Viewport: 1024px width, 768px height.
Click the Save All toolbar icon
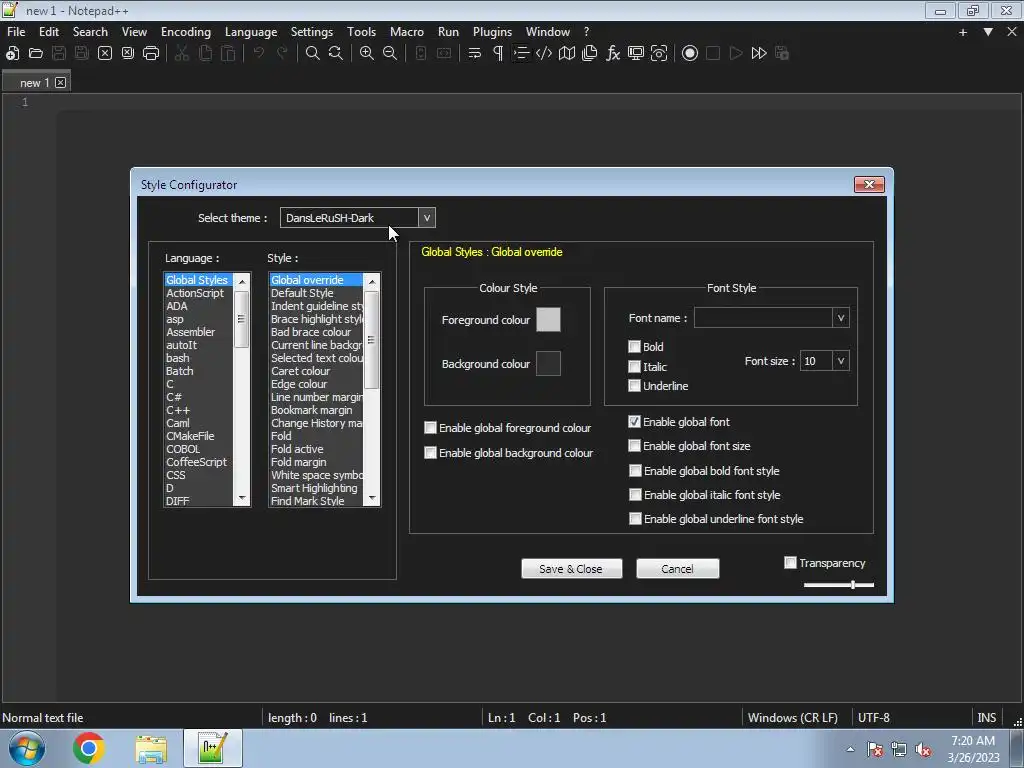point(82,54)
